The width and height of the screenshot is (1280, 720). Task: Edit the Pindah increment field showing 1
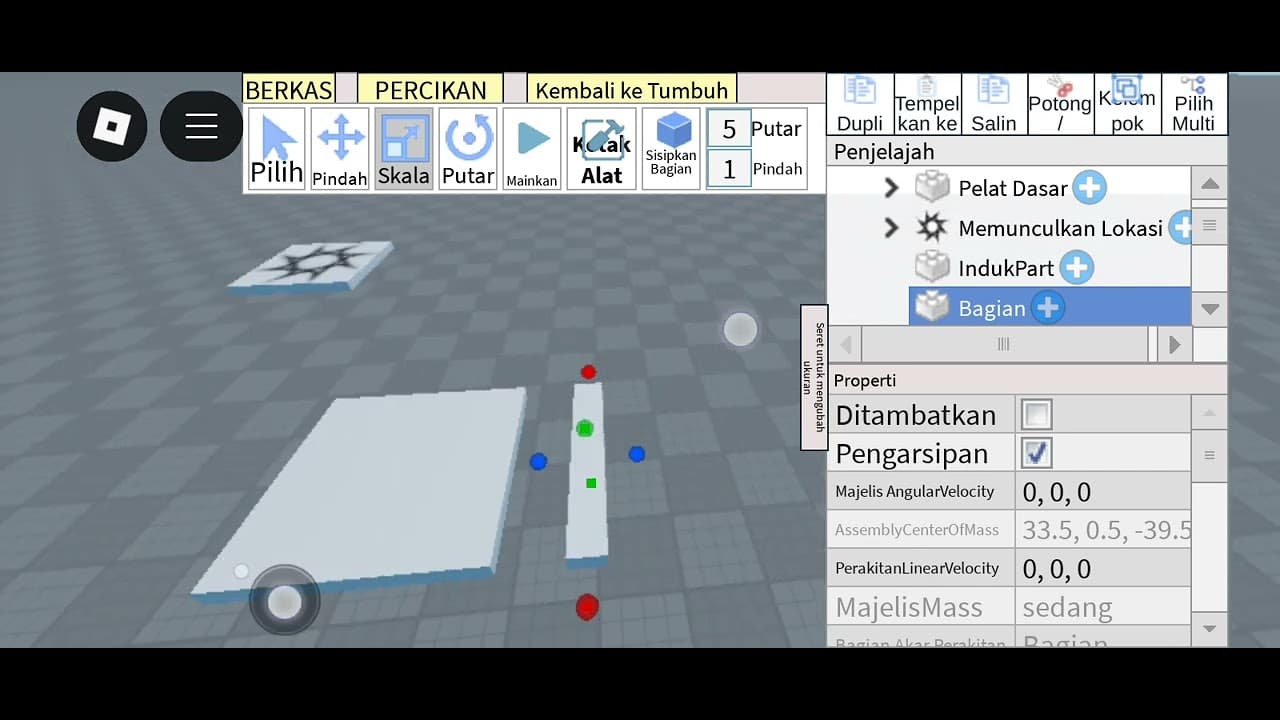click(728, 169)
